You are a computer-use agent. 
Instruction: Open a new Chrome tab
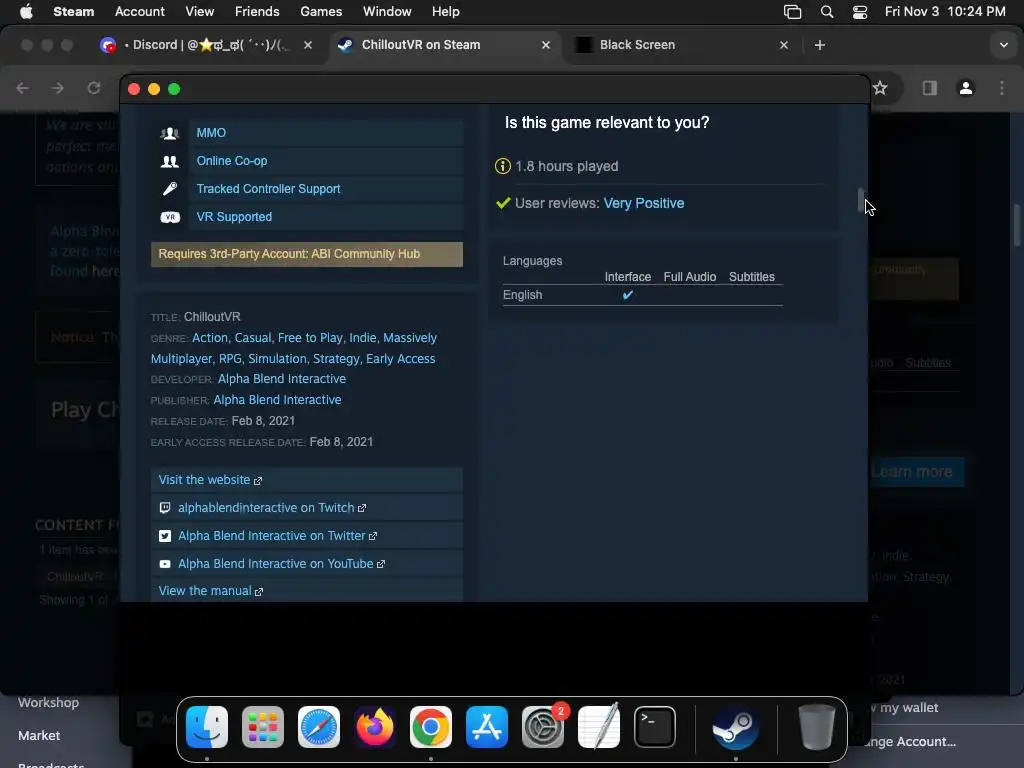click(820, 45)
